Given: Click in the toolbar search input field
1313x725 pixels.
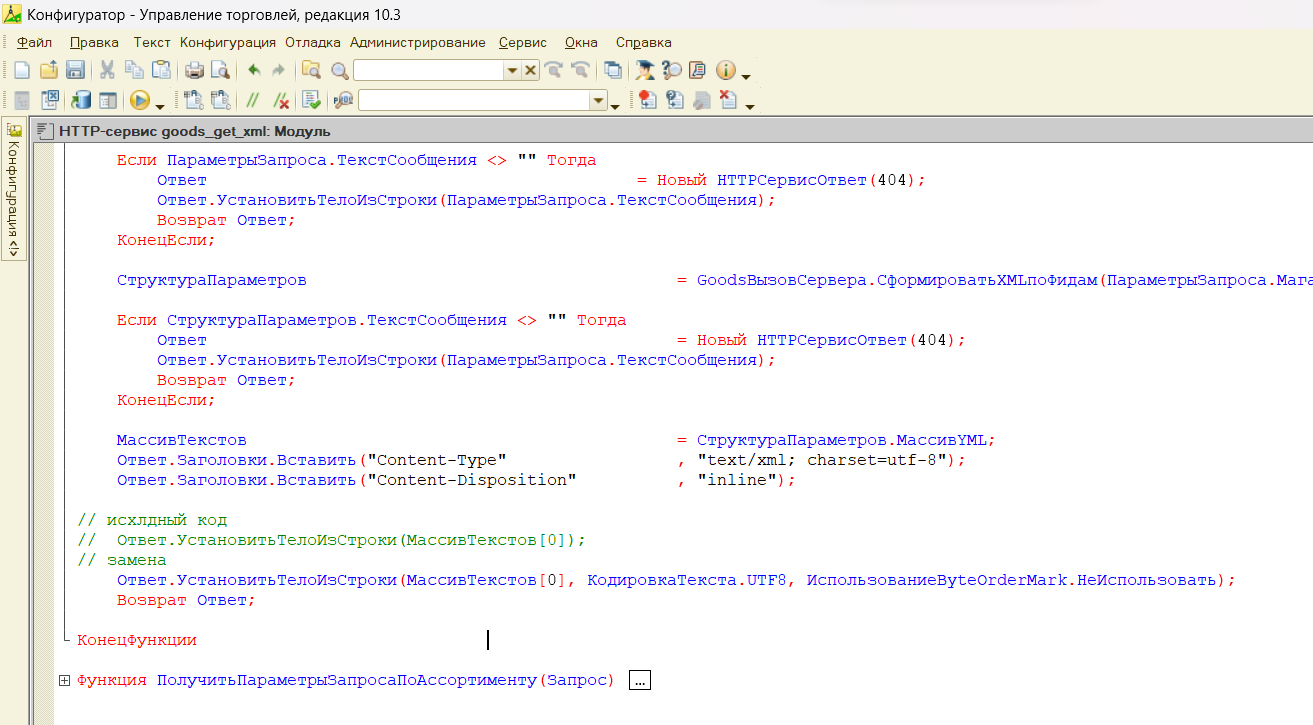Looking at the screenshot, I should click(x=428, y=71).
